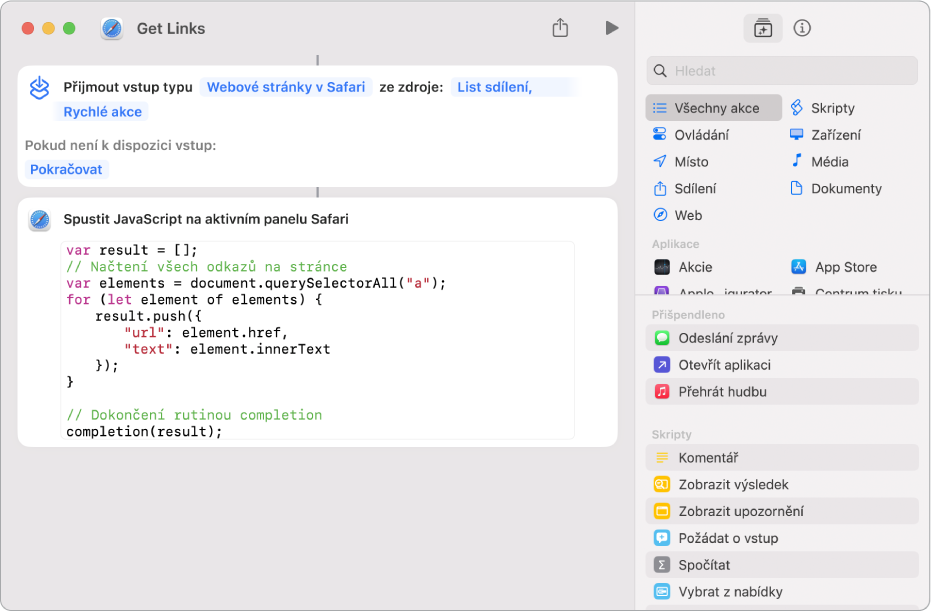This screenshot has height=612, width=931.
Task: Select the Skripty category
Action: coord(832,108)
